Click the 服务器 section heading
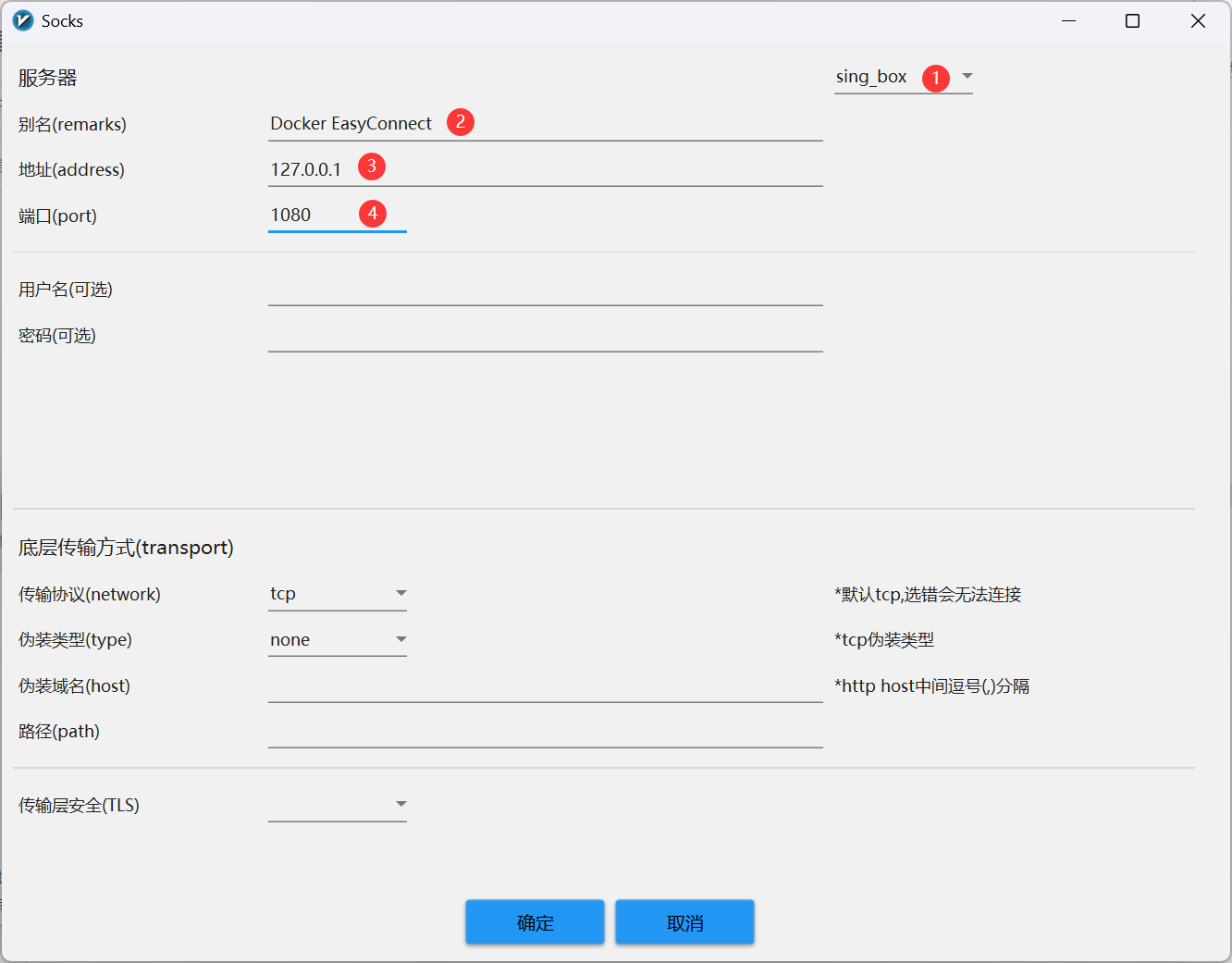This screenshot has width=1232, height=963. 47,78
